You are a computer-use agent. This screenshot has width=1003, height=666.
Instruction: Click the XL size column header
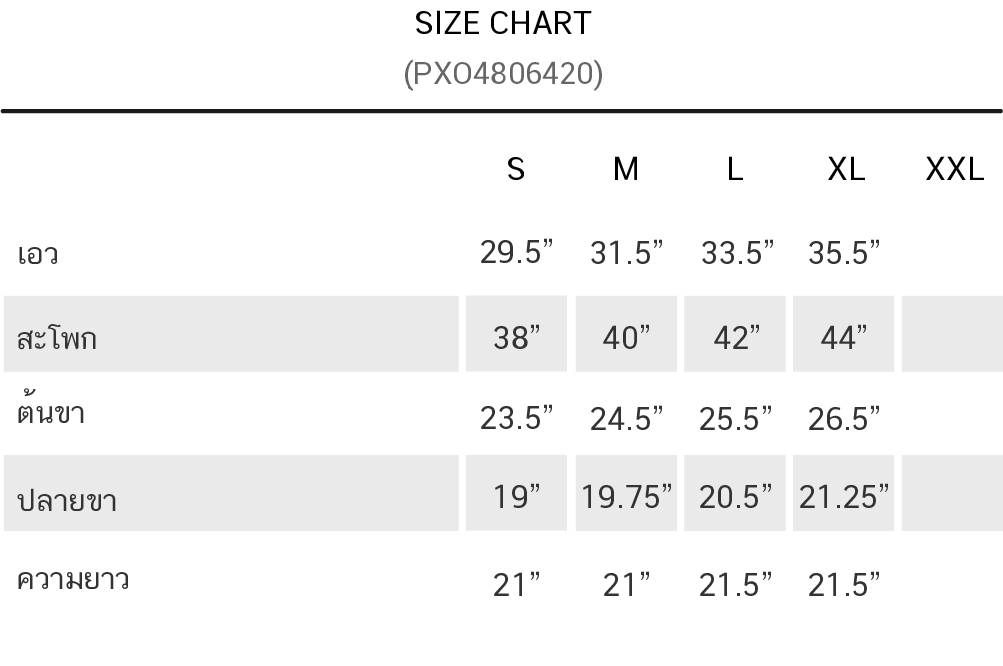pyautogui.click(x=846, y=169)
